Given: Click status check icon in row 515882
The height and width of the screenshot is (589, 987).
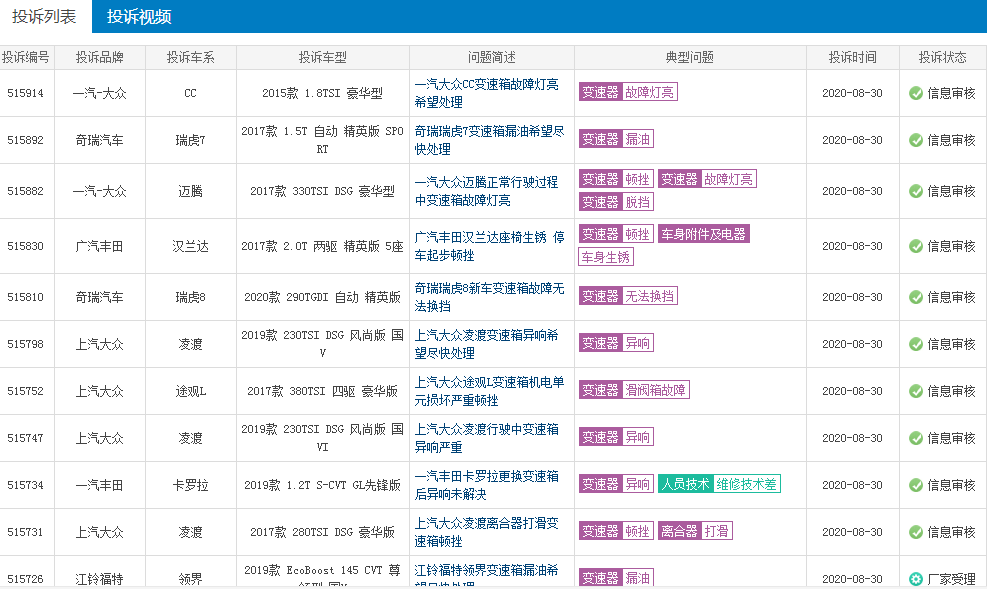Looking at the screenshot, I should 916,191.
